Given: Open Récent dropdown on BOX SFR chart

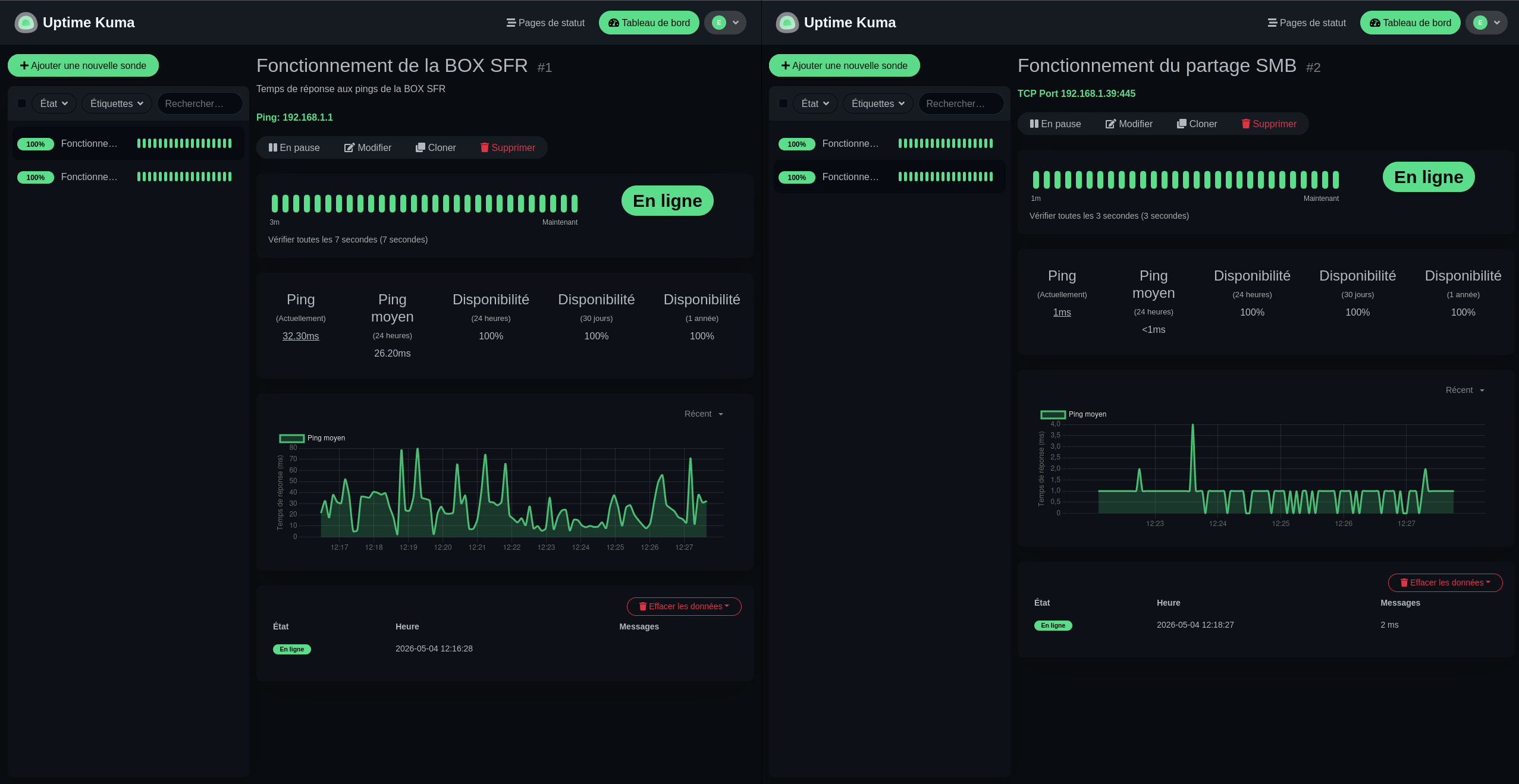Looking at the screenshot, I should click(704, 414).
